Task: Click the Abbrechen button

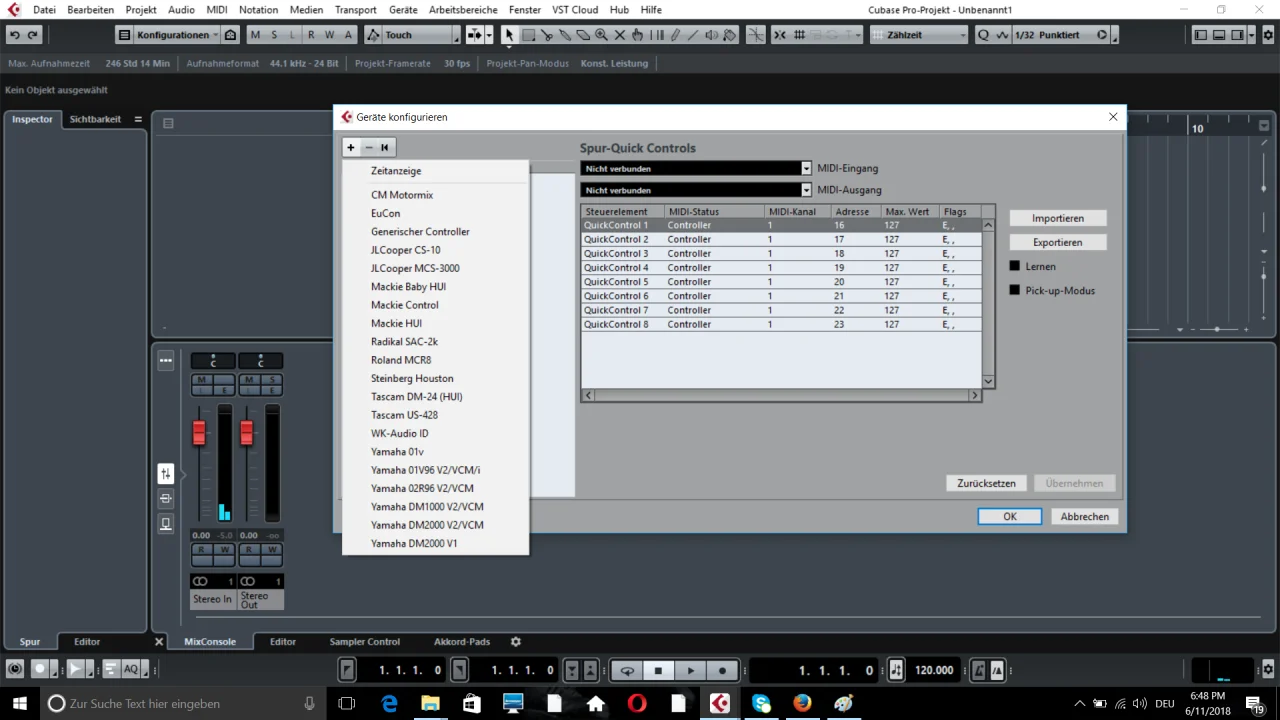Action: tap(1085, 516)
